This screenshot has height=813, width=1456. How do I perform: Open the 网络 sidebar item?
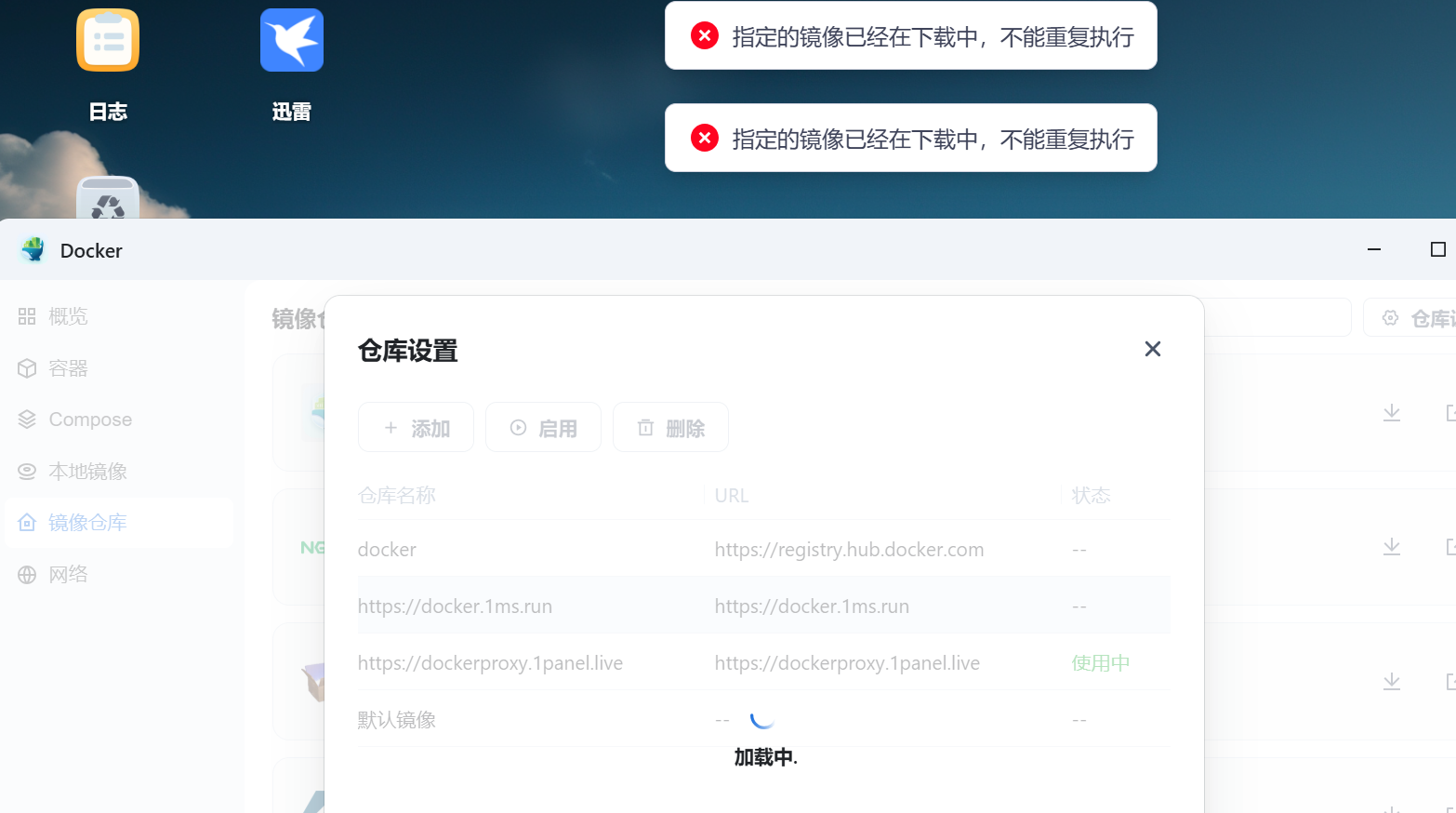click(x=118, y=574)
